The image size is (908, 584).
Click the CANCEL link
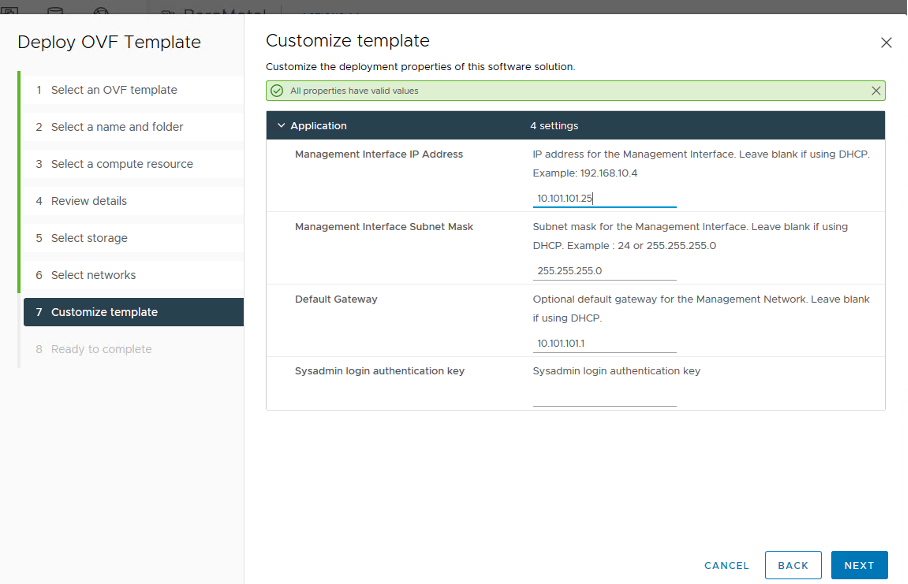pyautogui.click(x=726, y=565)
